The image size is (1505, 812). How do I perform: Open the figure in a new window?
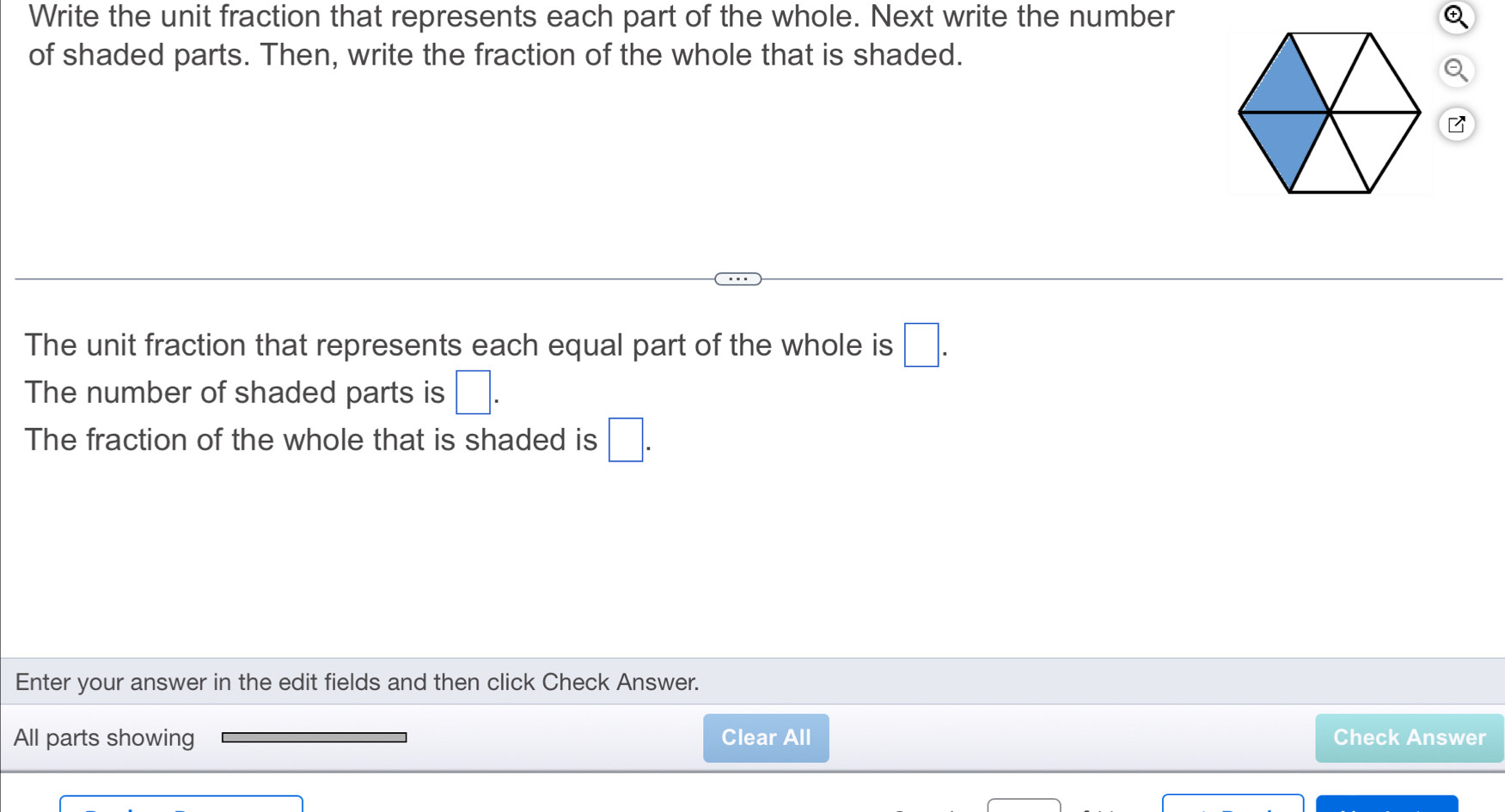point(1455,125)
